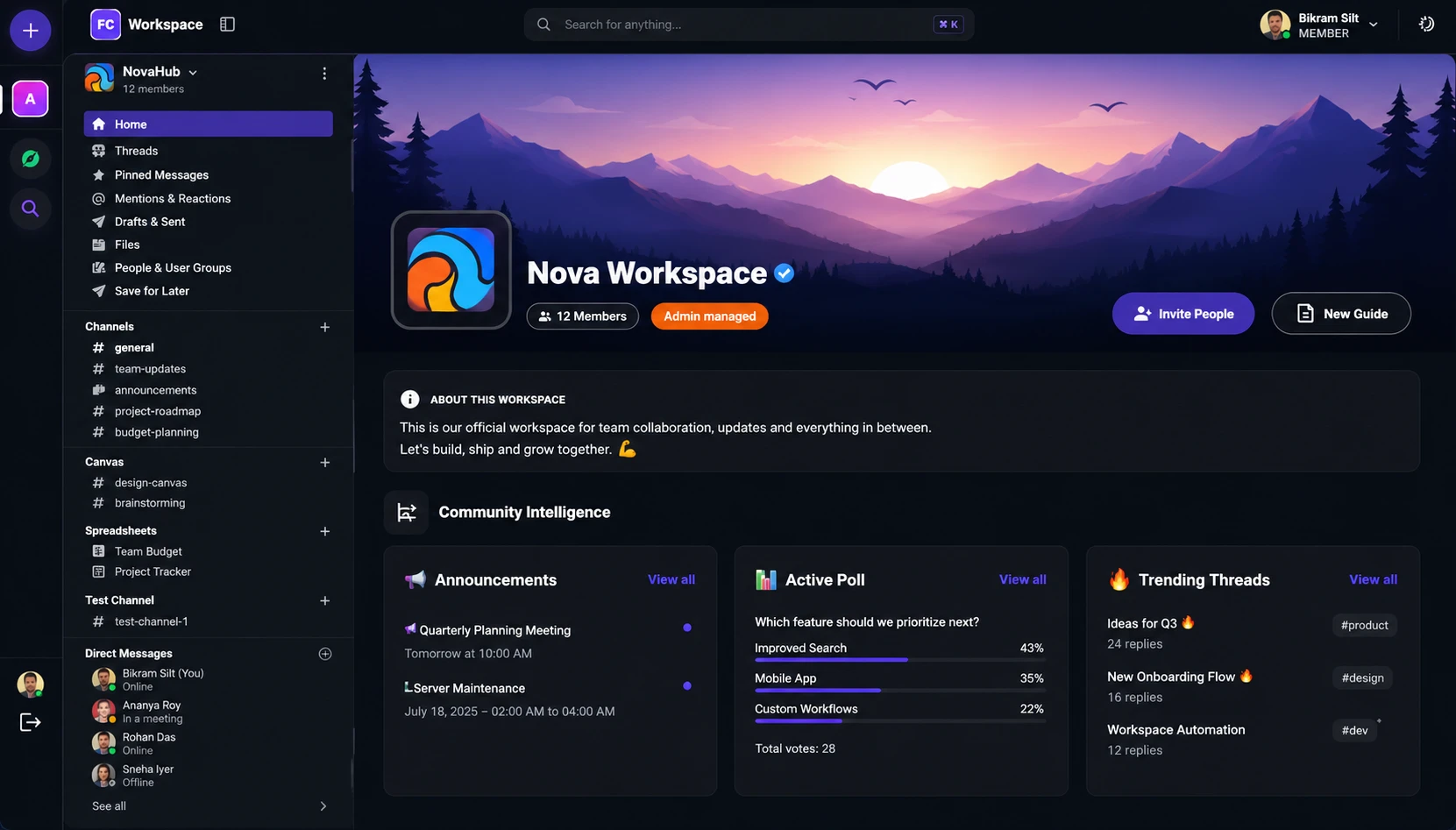
Task: Click the Improved Search poll progress bar
Action: click(x=899, y=660)
